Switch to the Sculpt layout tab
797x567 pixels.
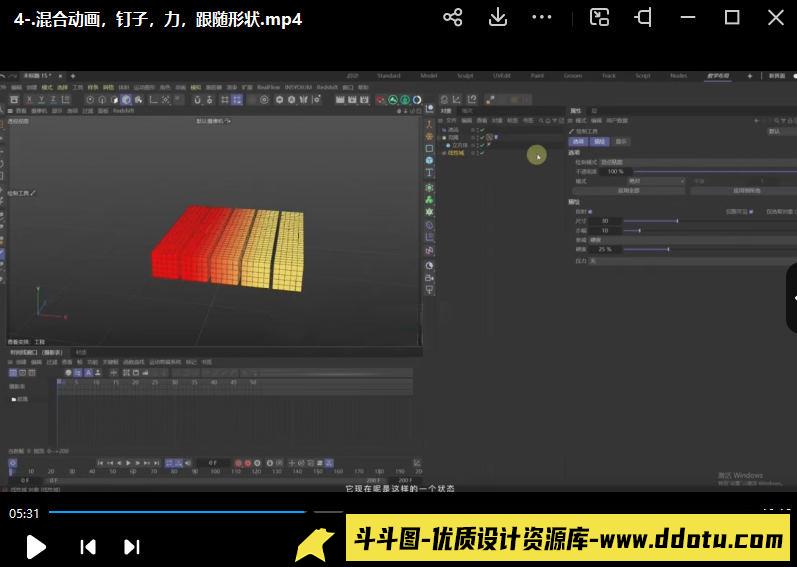click(465, 76)
